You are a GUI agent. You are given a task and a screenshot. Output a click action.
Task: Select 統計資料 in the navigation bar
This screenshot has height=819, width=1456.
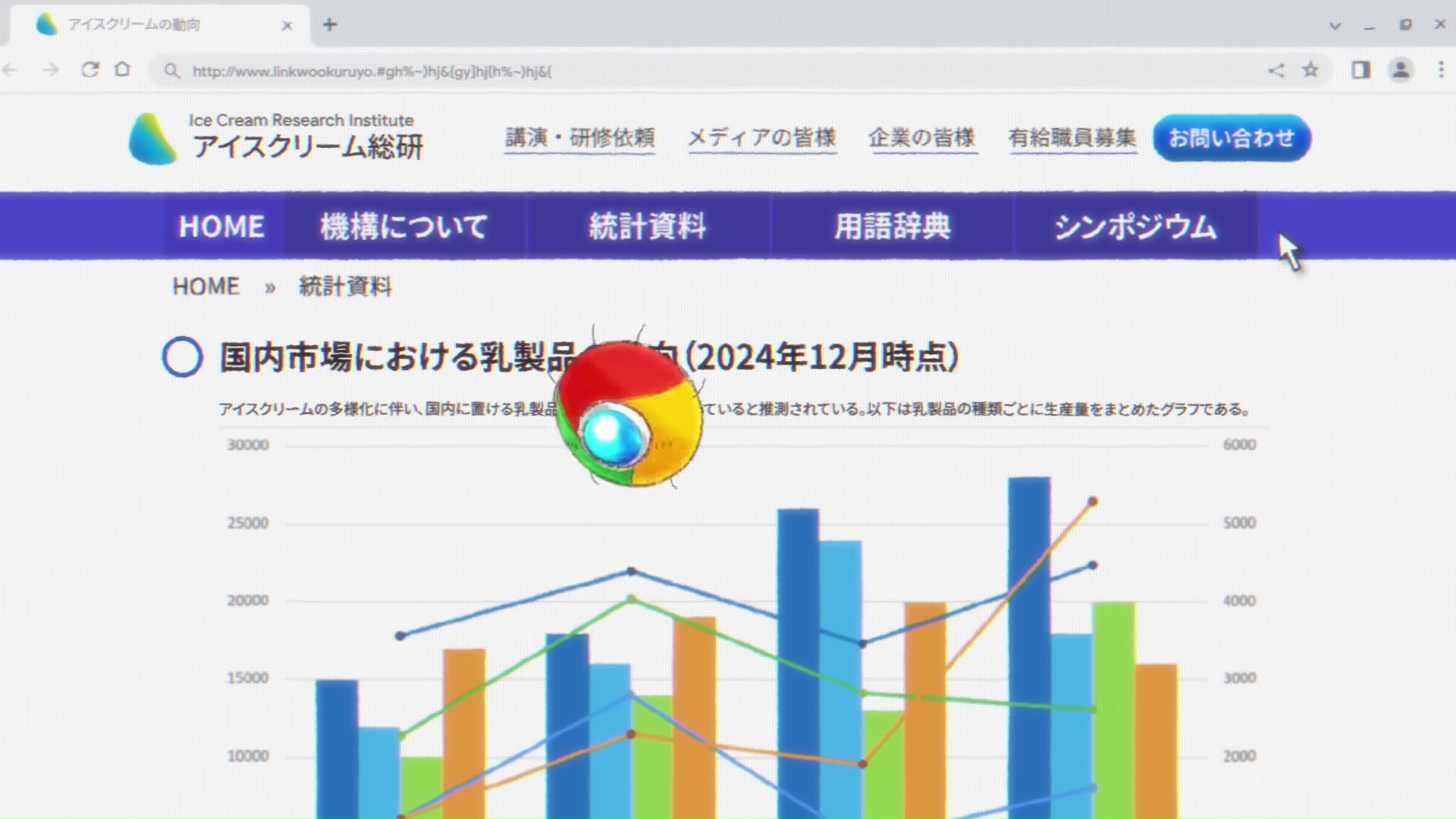648,226
